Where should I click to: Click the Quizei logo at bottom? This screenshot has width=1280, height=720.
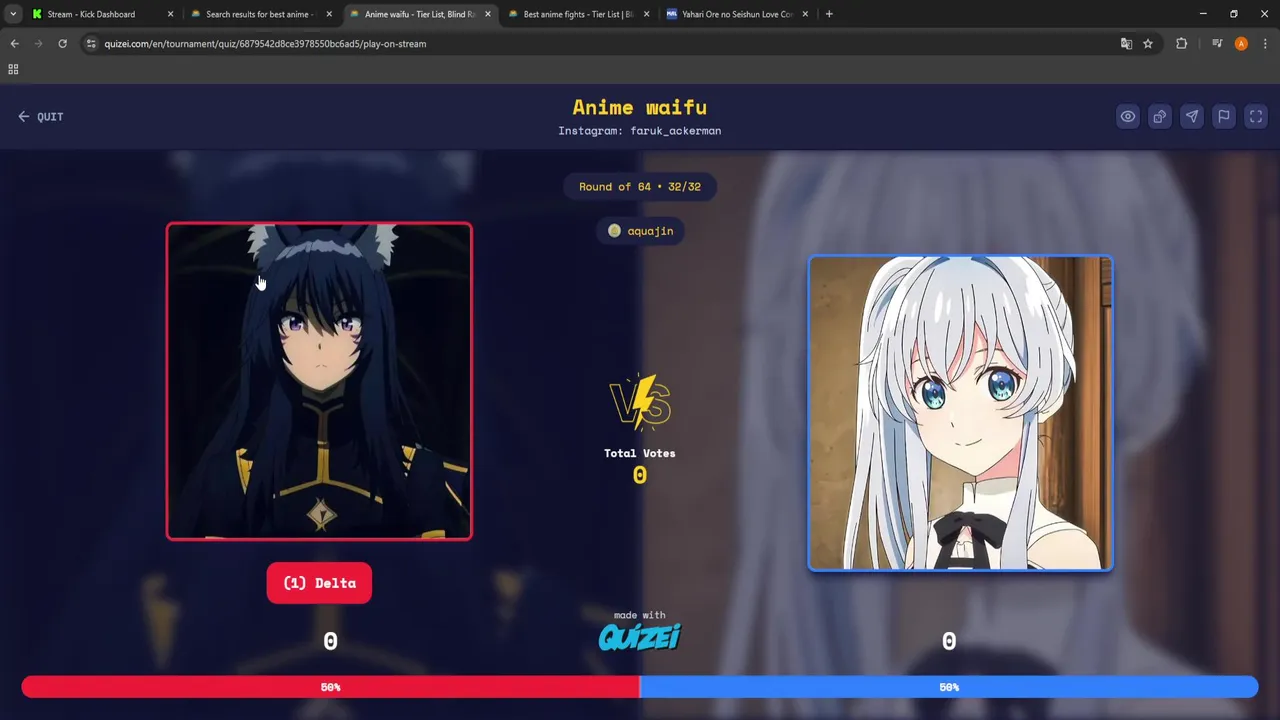click(x=640, y=637)
